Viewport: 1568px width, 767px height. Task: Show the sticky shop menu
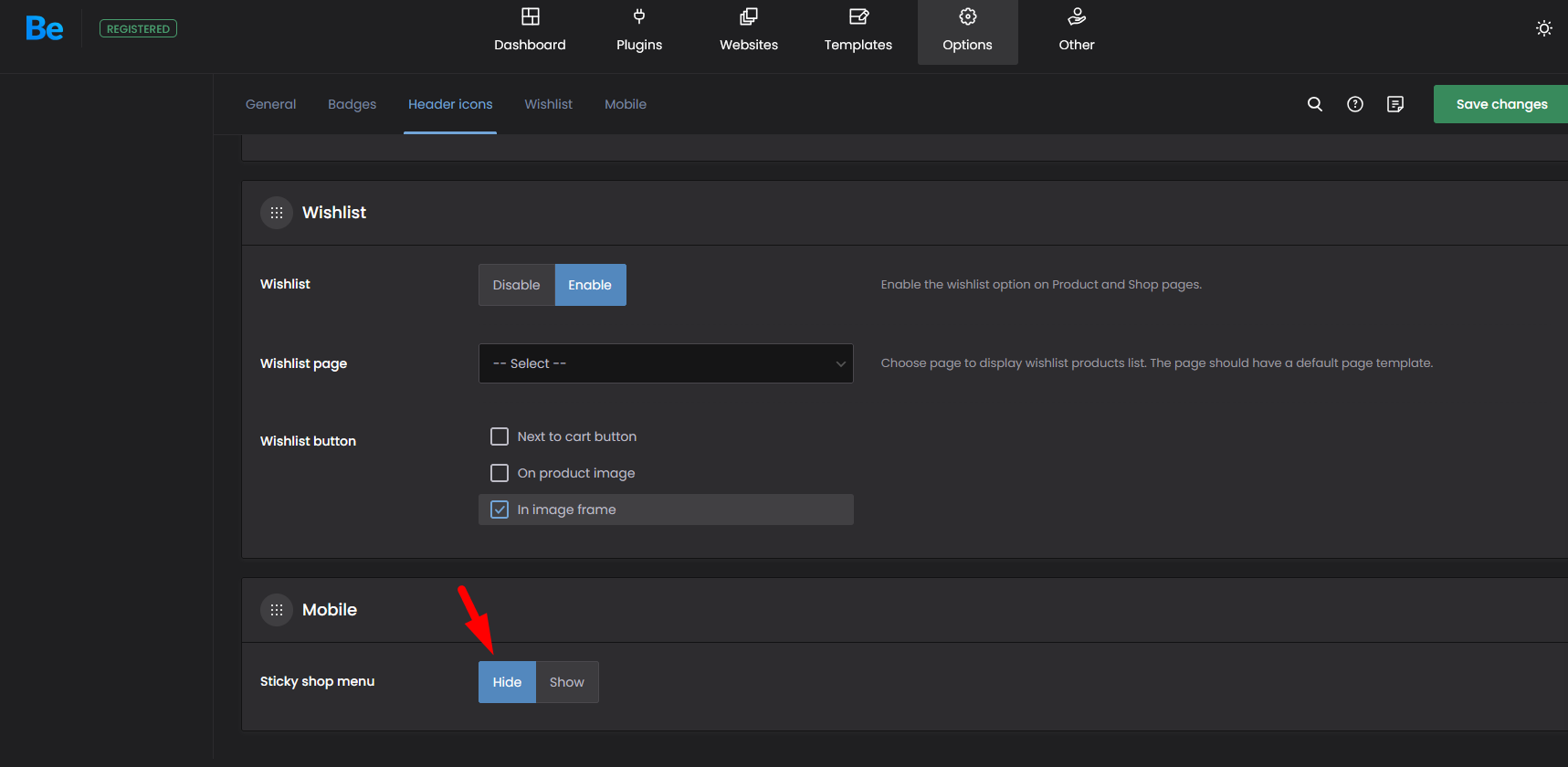pos(567,682)
